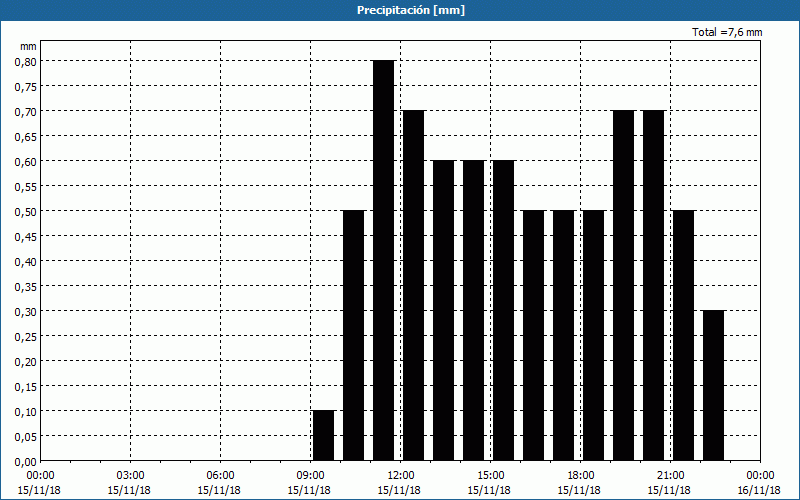
Task: Click the 0,45 y-axis value
Action: point(26,236)
